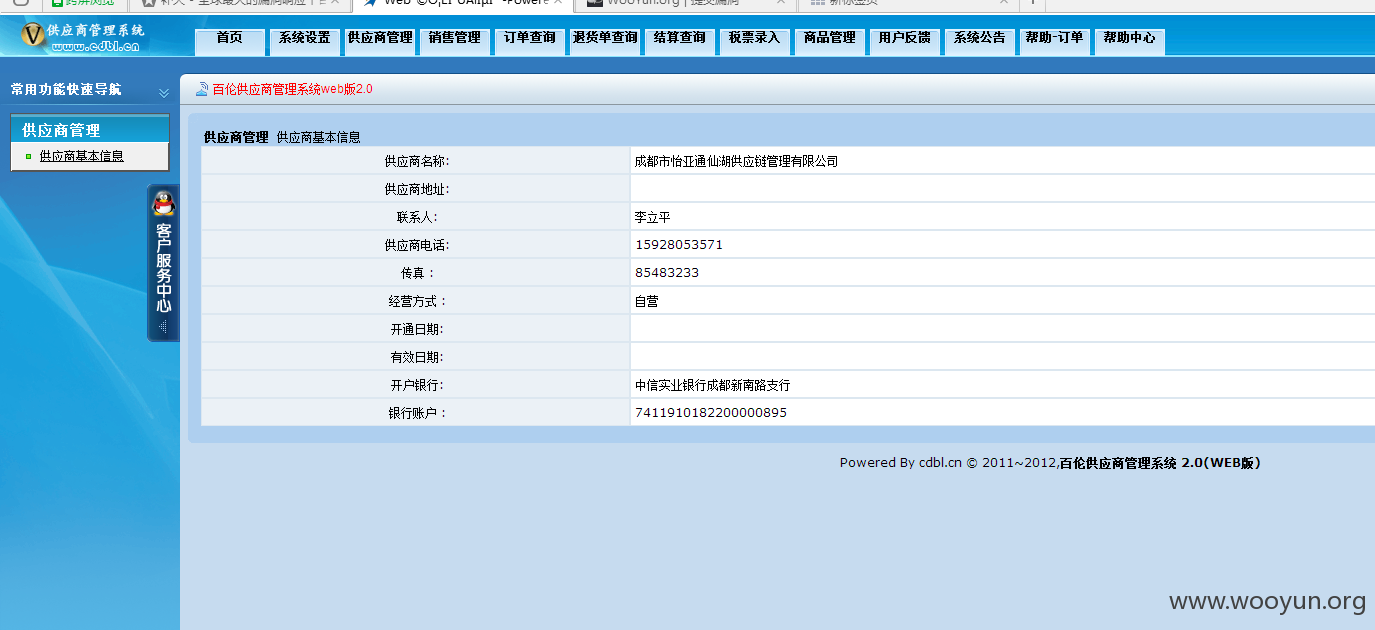The height and width of the screenshot is (630, 1375).
Task: Select phone number 15928053571
Action: tap(679, 245)
